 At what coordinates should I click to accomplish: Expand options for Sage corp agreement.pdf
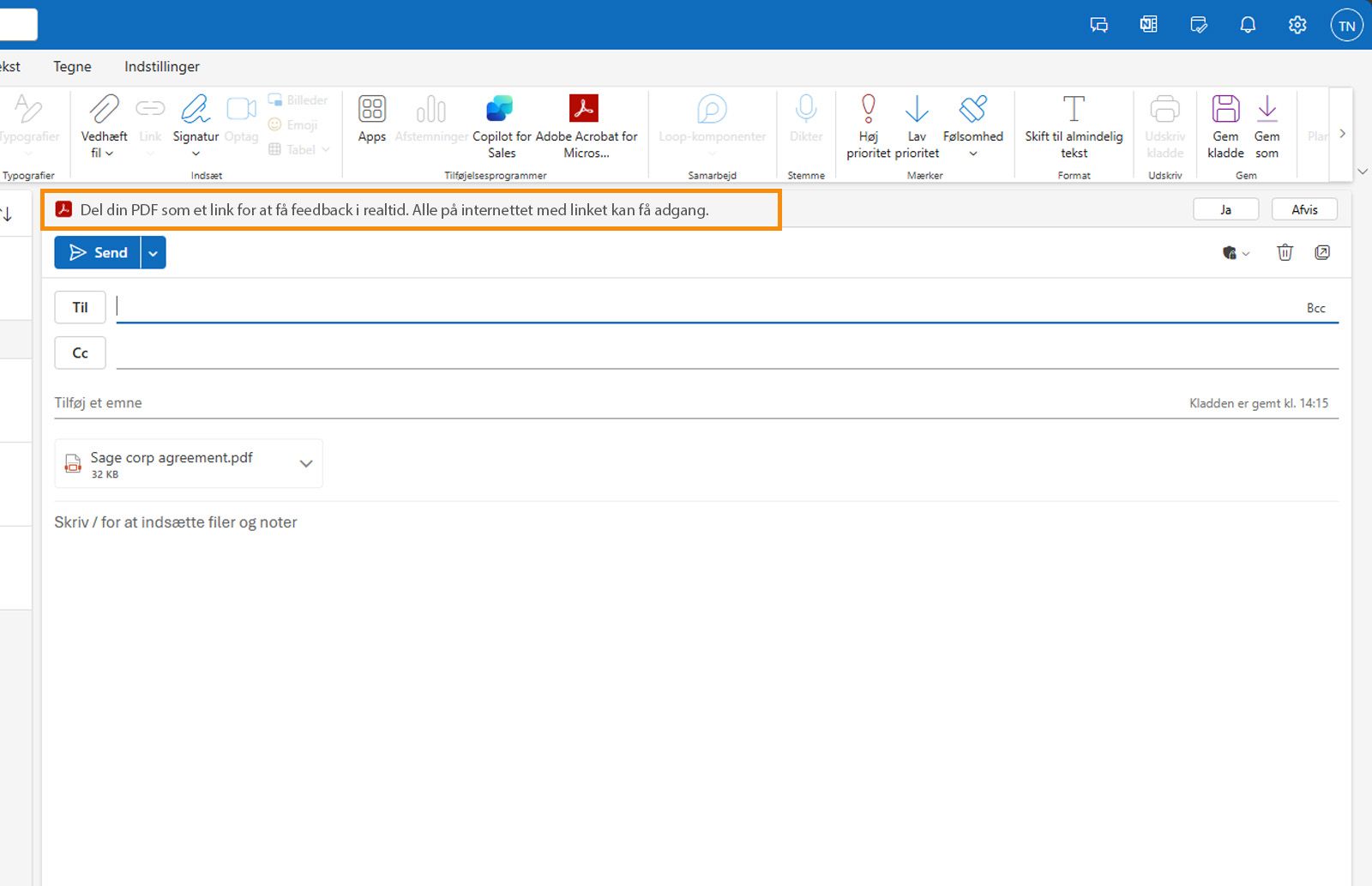pyautogui.click(x=305, y=463)
